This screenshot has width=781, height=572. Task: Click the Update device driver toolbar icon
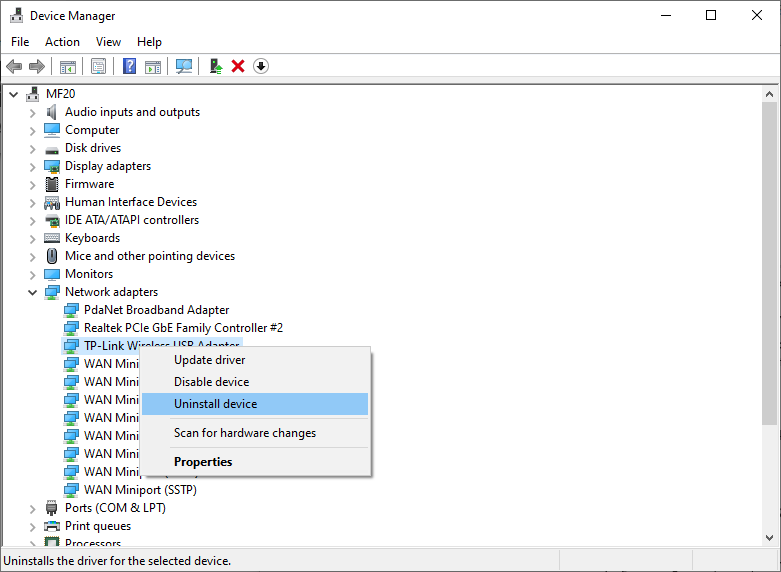pos(216,66)
